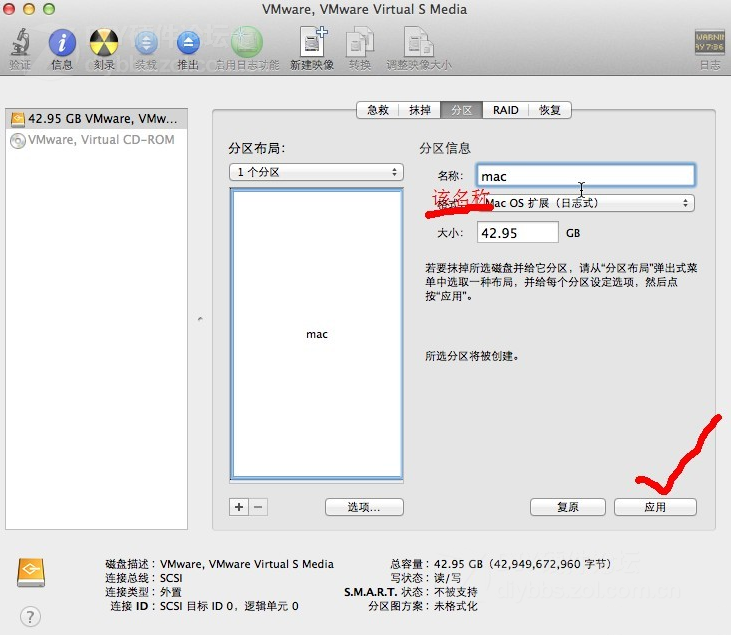Switch to the First Aid (急救) tab
Viewport: 731px width, 635px height.
(378, 110)
